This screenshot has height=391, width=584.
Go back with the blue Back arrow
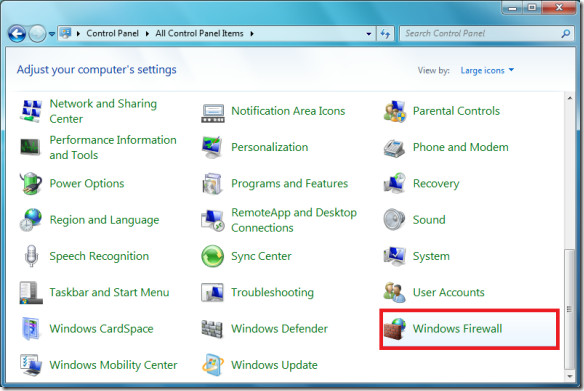[16, 34]
